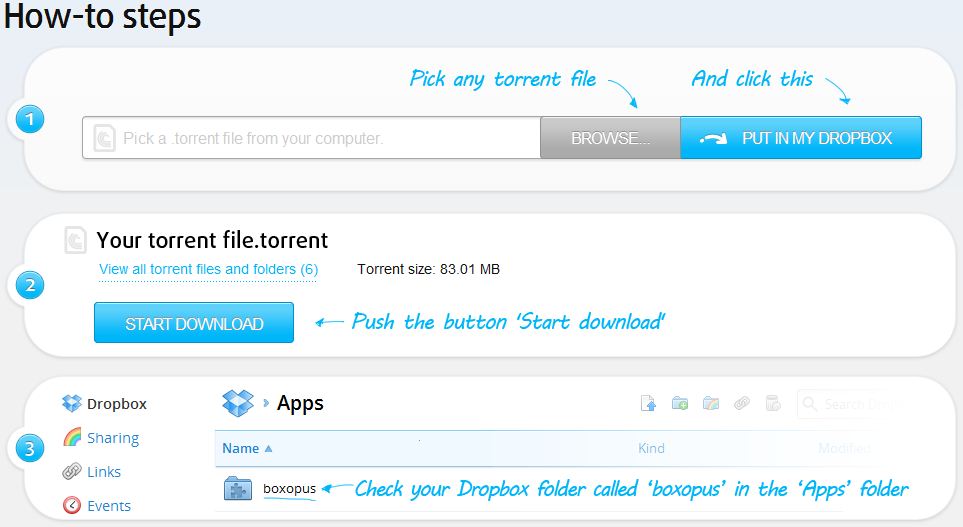
Task: Click the upload file toolbar icon
Action: [648, 404]
